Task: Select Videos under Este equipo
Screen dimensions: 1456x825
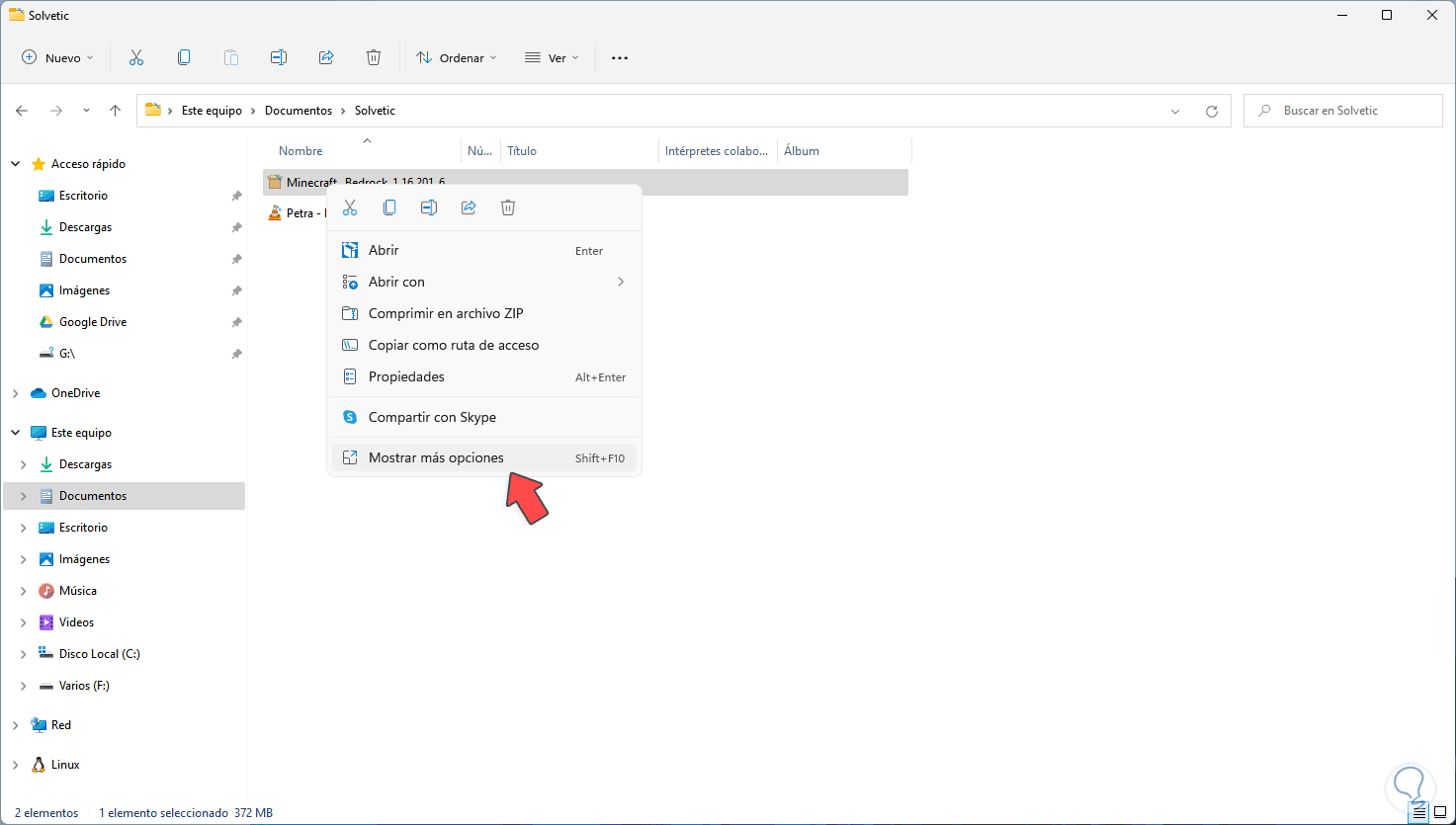Action: 76,622
